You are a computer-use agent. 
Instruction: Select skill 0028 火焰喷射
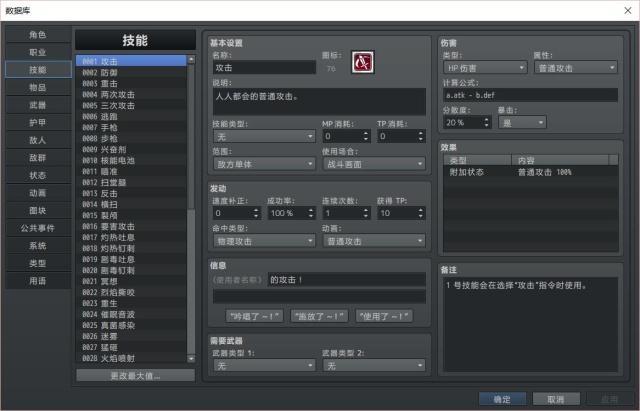tap(131, 358)
